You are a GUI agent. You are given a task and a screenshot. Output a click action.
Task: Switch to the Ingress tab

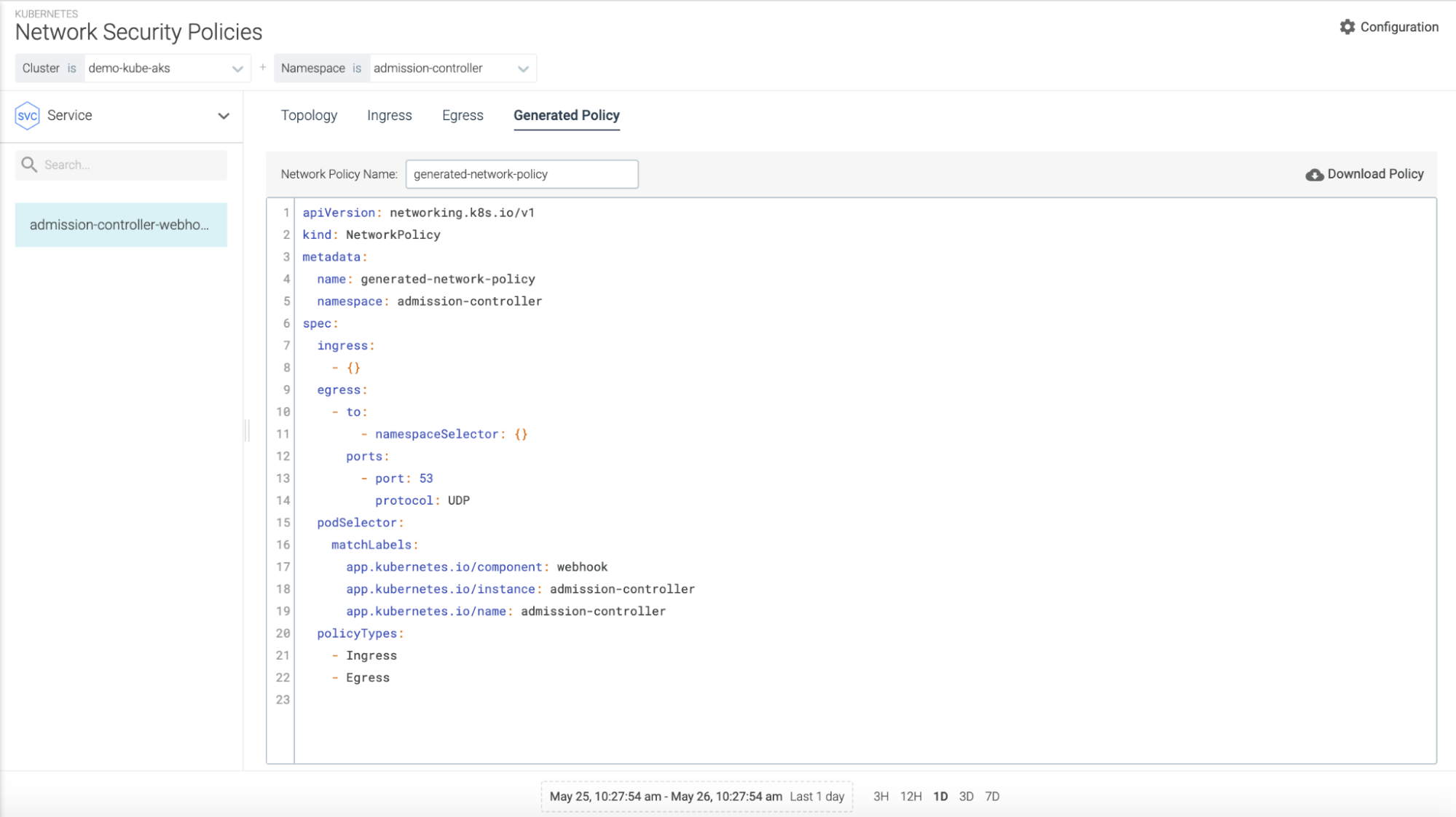click(x=389, y=115)
